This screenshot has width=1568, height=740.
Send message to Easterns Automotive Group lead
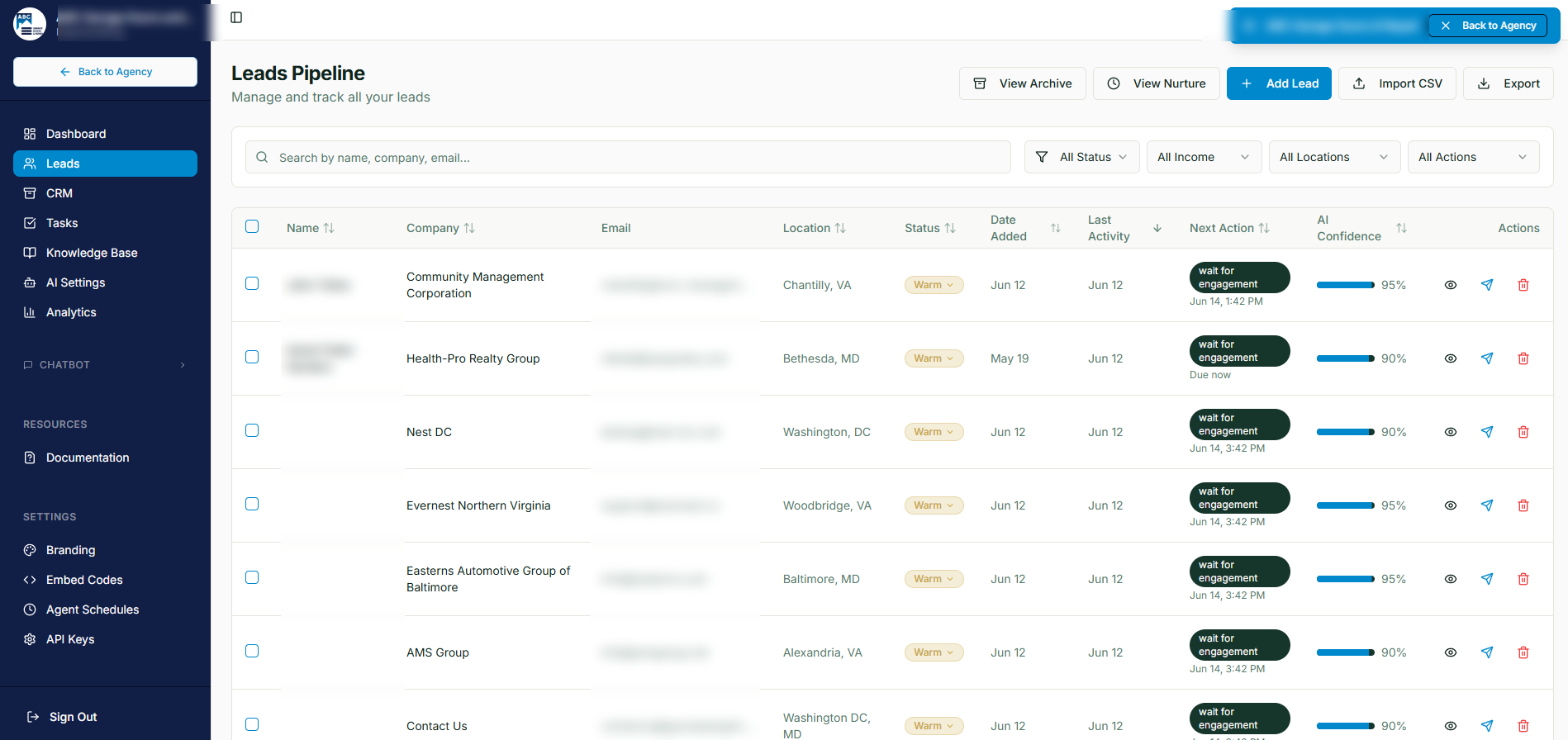1487,579
